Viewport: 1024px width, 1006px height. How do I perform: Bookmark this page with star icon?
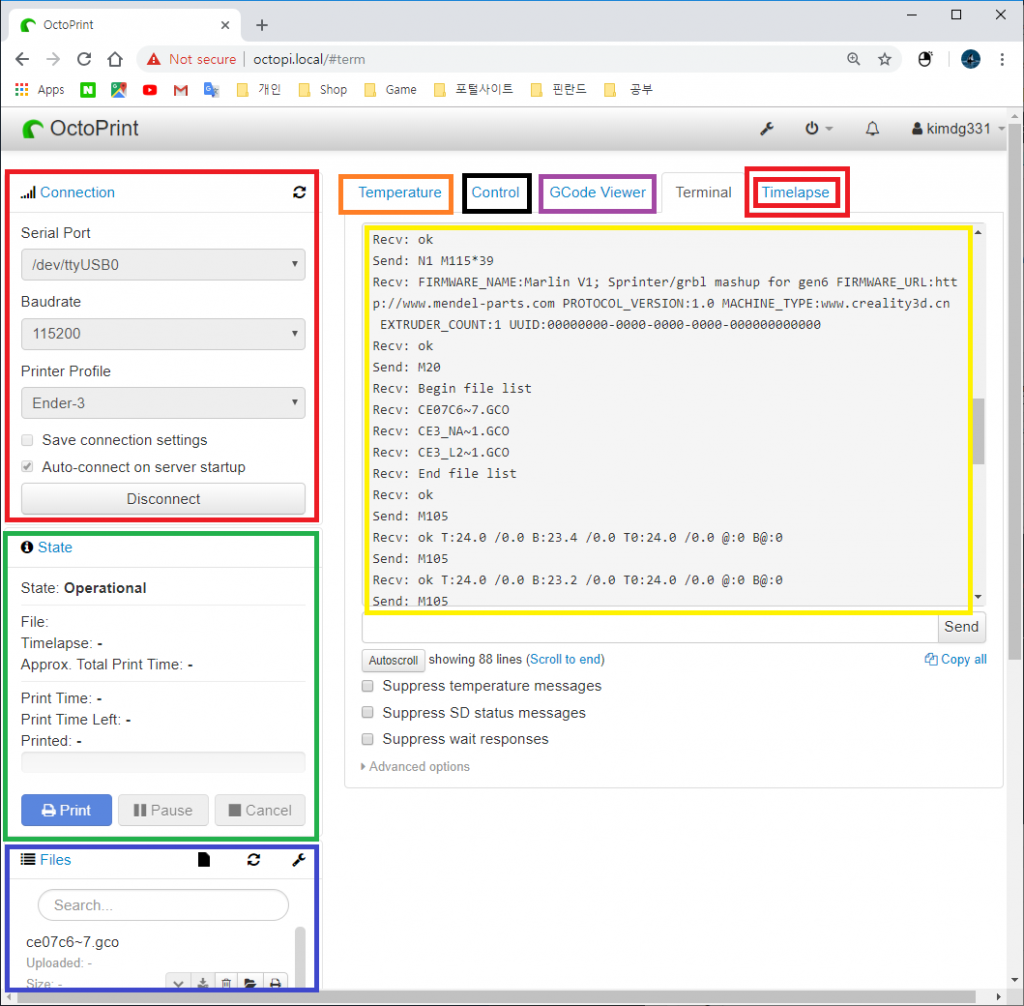[884, 59]
